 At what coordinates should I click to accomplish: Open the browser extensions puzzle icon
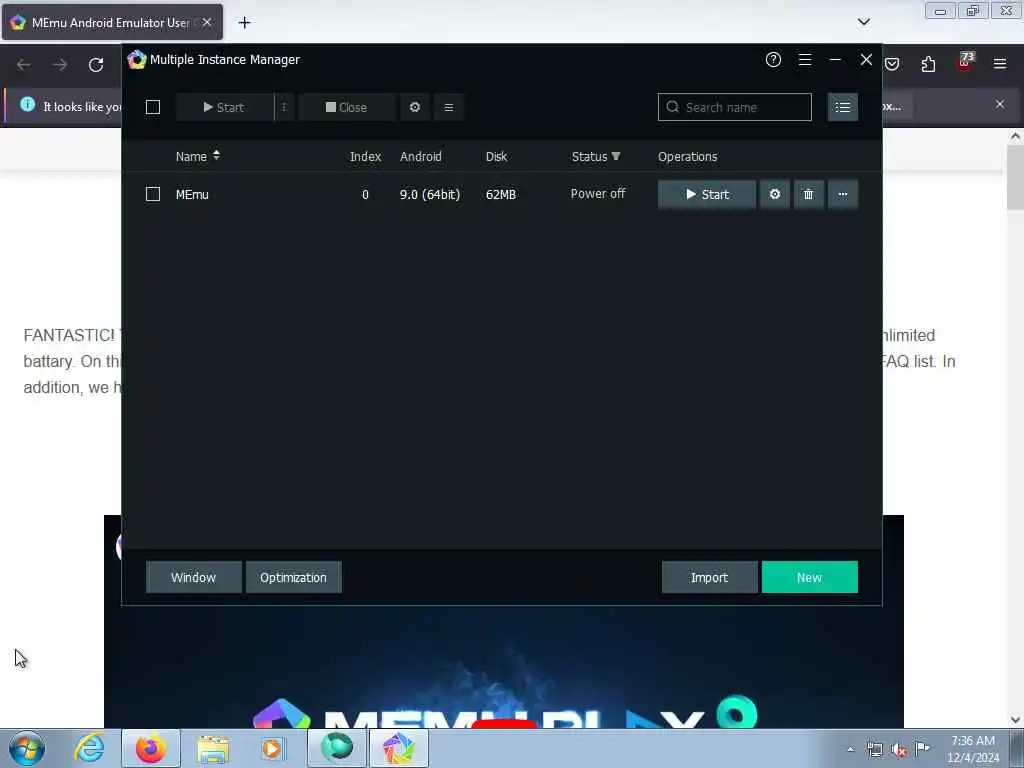pyautogui.click(x=928, y=64)
